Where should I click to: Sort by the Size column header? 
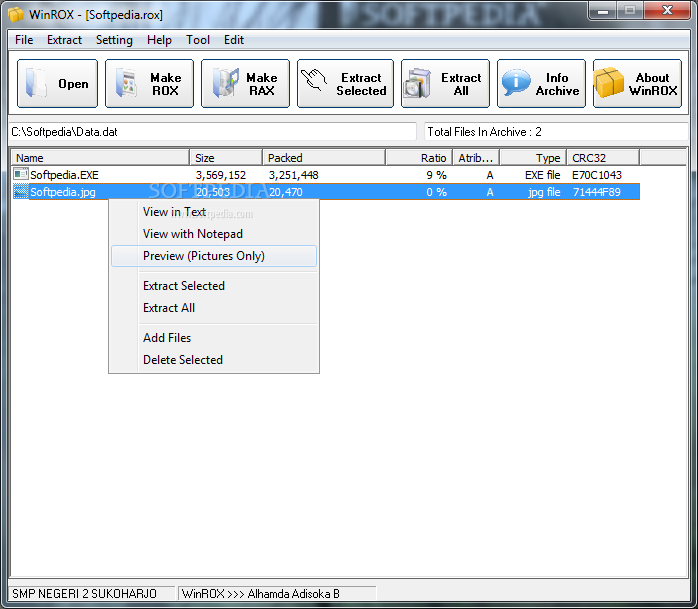(x=226, y=158)
